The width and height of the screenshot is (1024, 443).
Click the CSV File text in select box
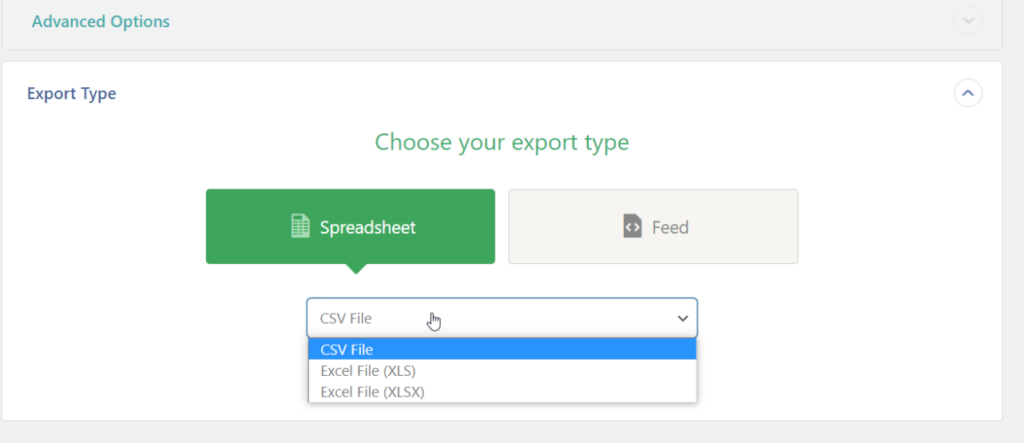coord(345,318)
